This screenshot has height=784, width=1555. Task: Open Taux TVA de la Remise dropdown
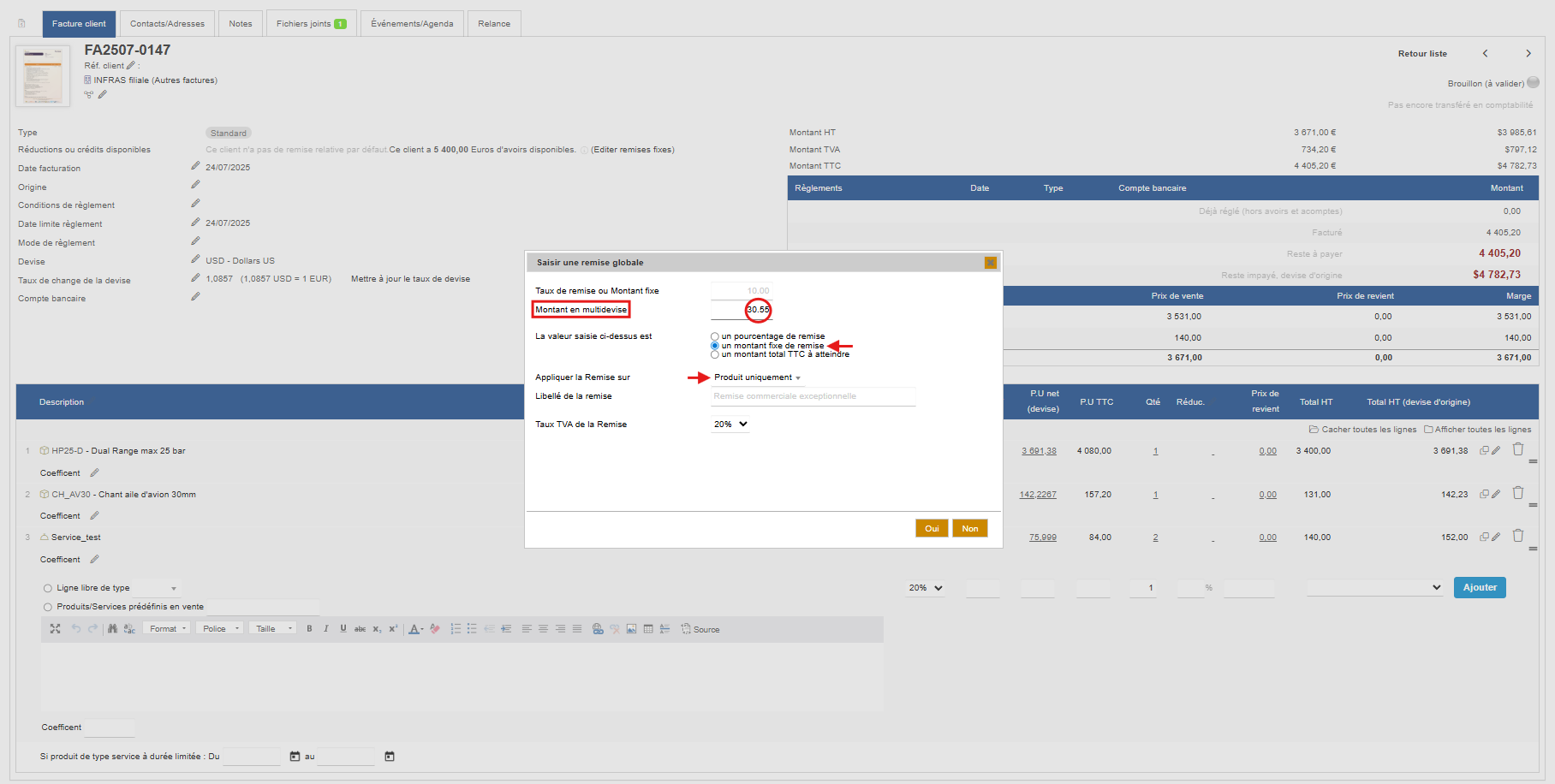click(730, 425)
